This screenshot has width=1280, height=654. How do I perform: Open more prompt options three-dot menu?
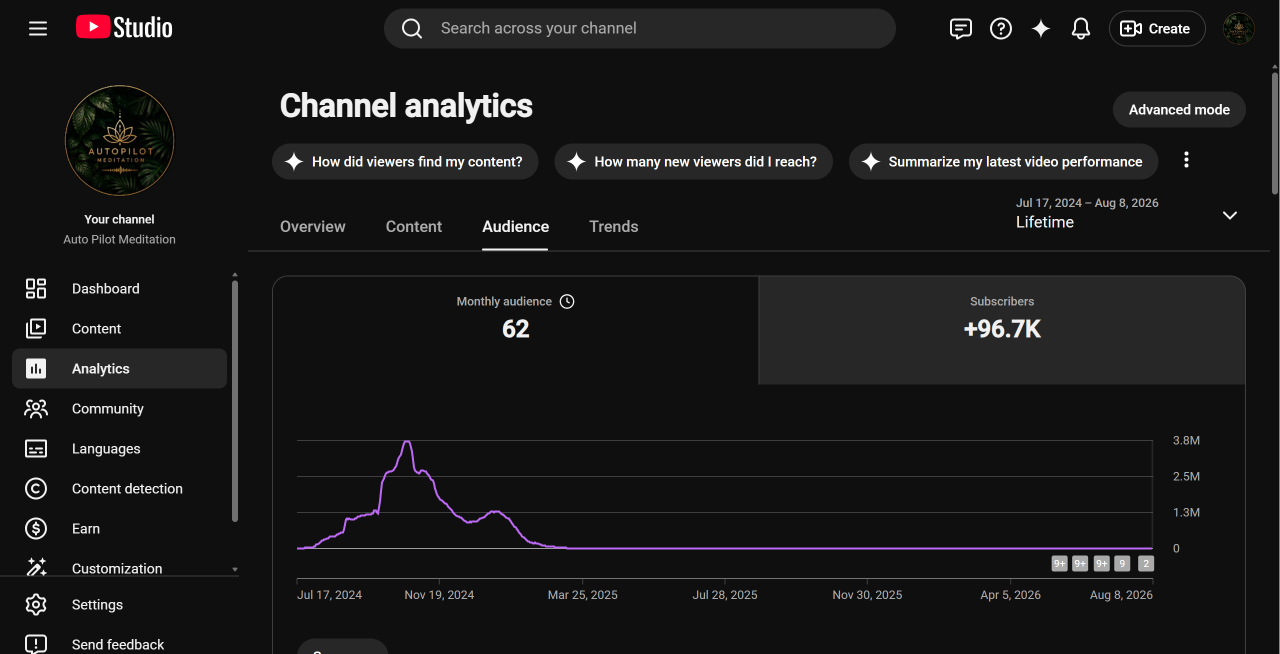[1186, 160]
